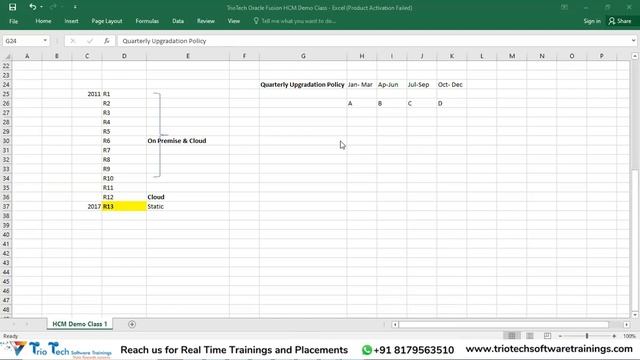This screenshot has width=640, height=360.
Task: Click the yellow highlighted R13 cell
Action: (x=124, y=207)
